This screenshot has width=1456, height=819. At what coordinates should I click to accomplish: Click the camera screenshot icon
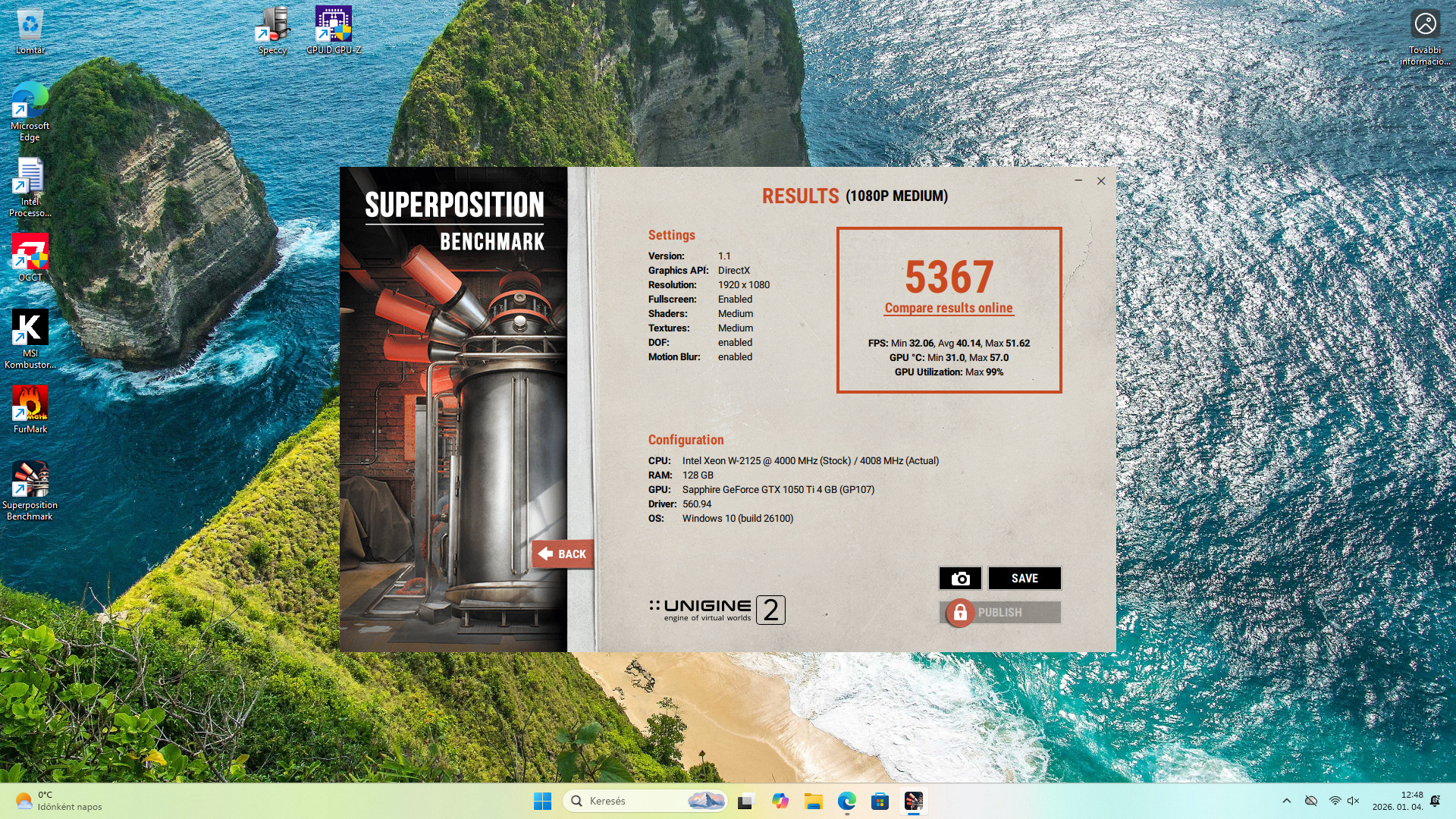(x=960, y=579)
